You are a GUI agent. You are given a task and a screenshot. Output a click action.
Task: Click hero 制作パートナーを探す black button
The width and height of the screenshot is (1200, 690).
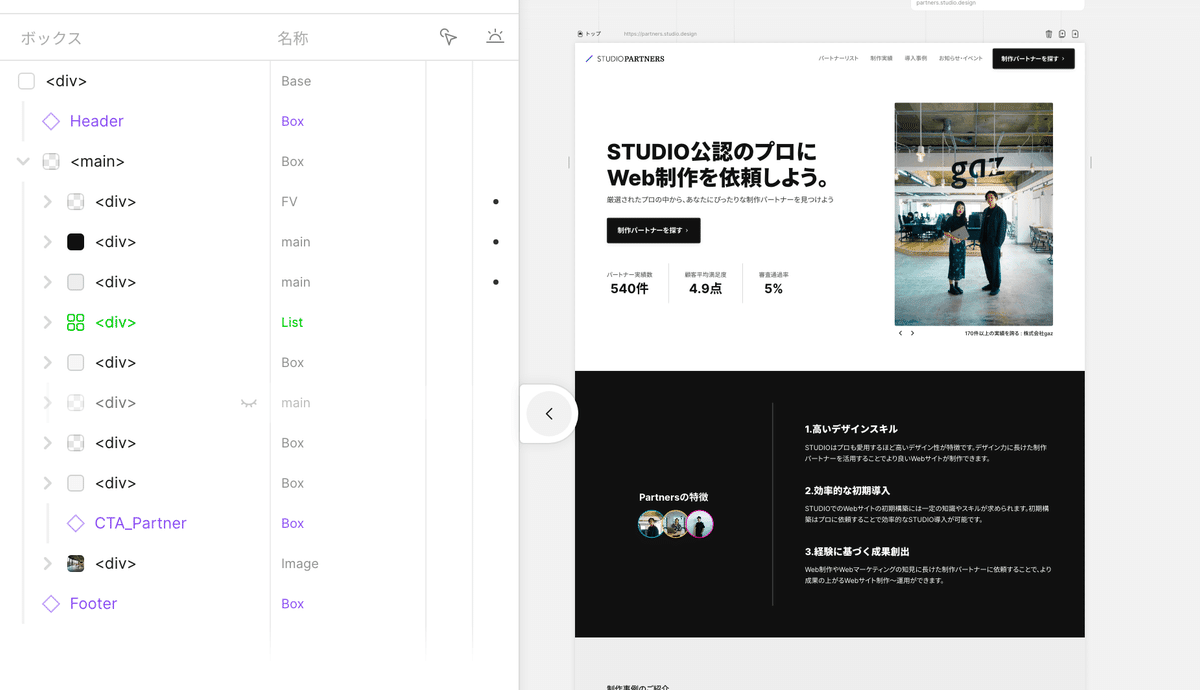(x=653, y=230)
